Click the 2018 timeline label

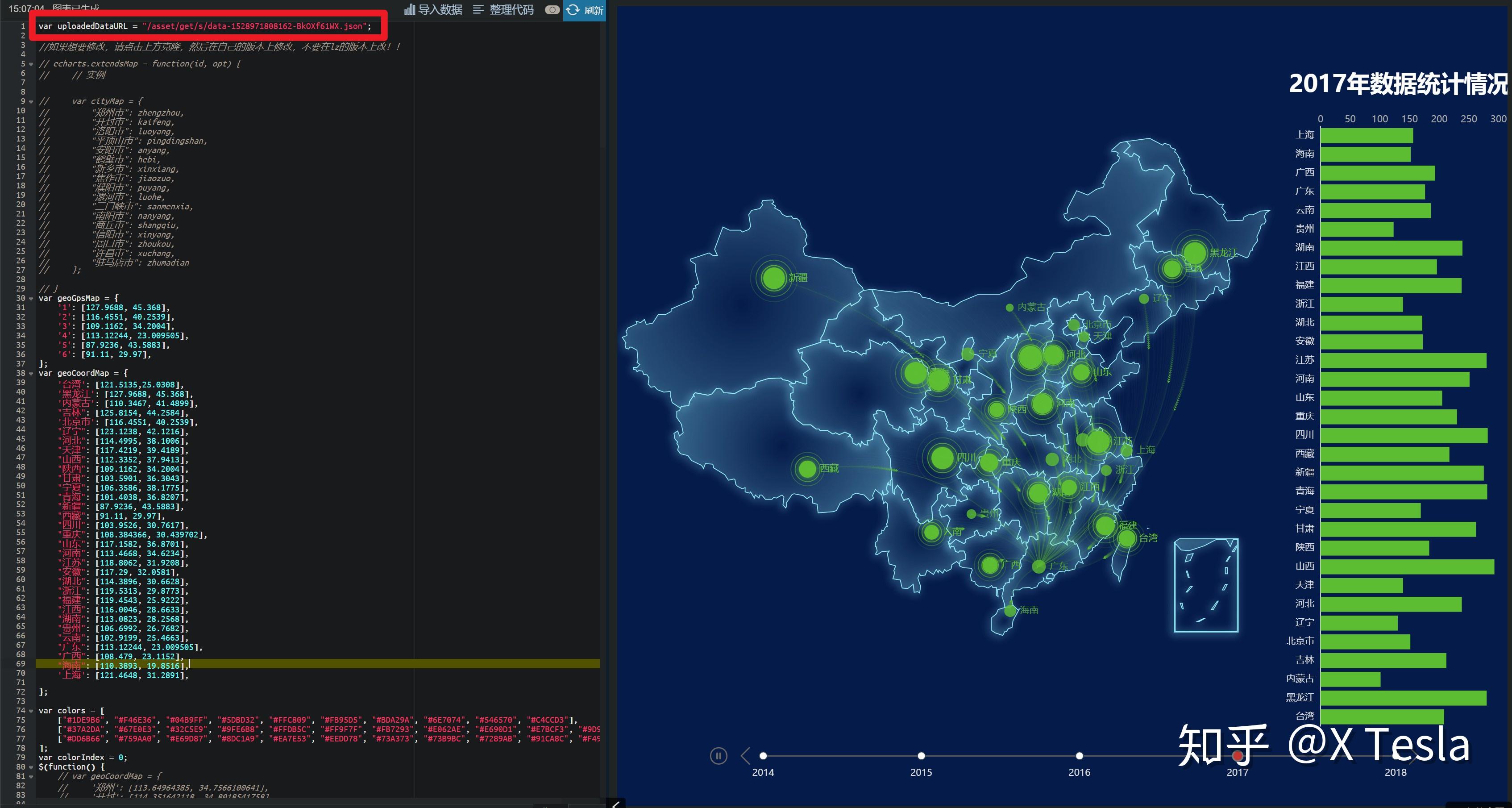click(x=1395, y=772)
